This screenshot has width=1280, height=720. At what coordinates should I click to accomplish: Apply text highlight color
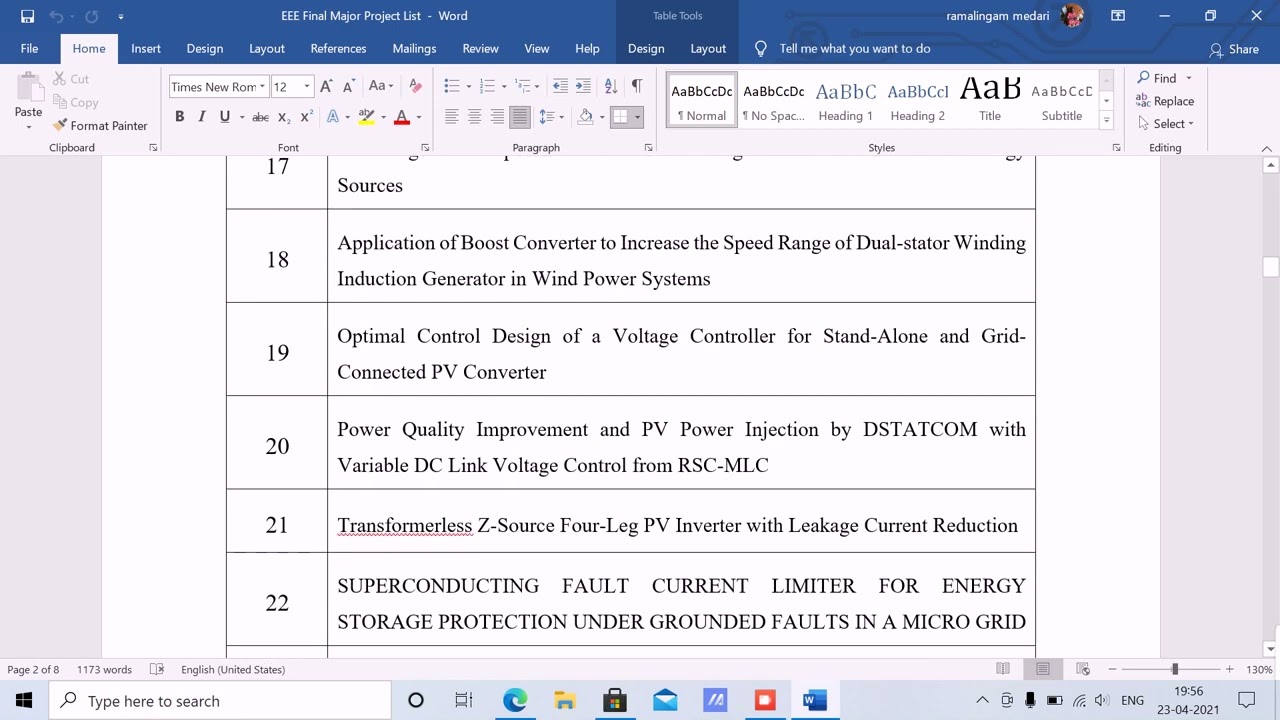(x=366, y=117)
